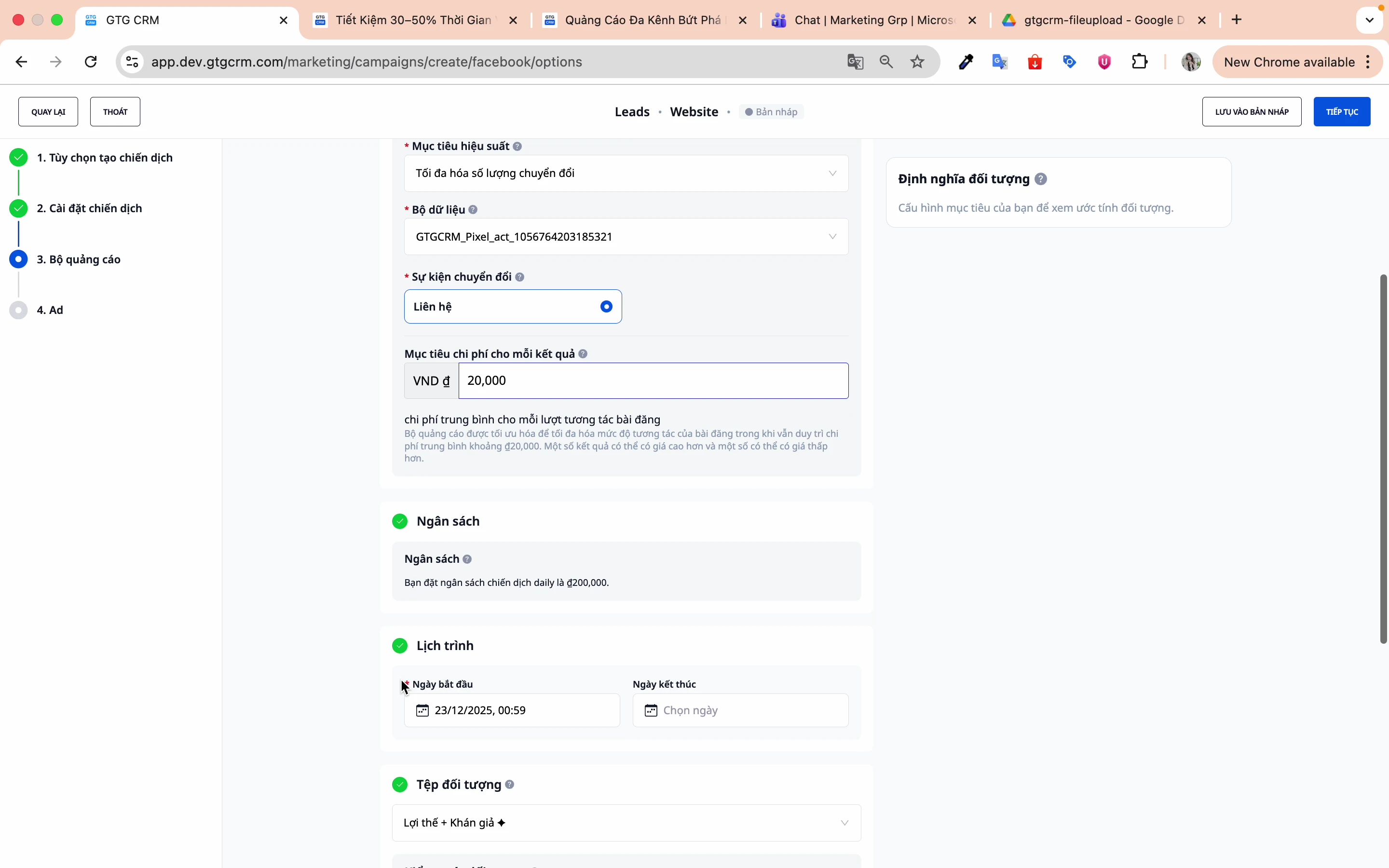1389x868 pixels.
Task: Click Google Translate icon in address bar
Action: tap(855, 62)
